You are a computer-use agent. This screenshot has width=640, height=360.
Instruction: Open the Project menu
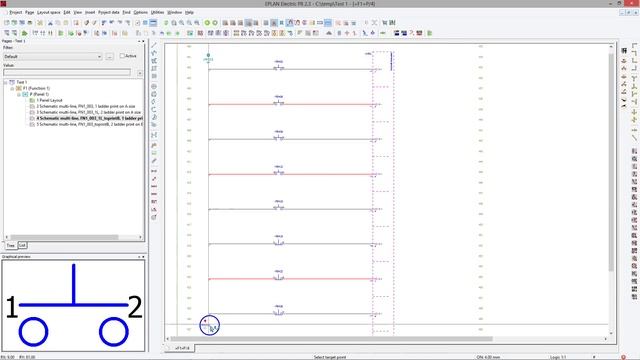pyautogui.click(x=16, y=12)
